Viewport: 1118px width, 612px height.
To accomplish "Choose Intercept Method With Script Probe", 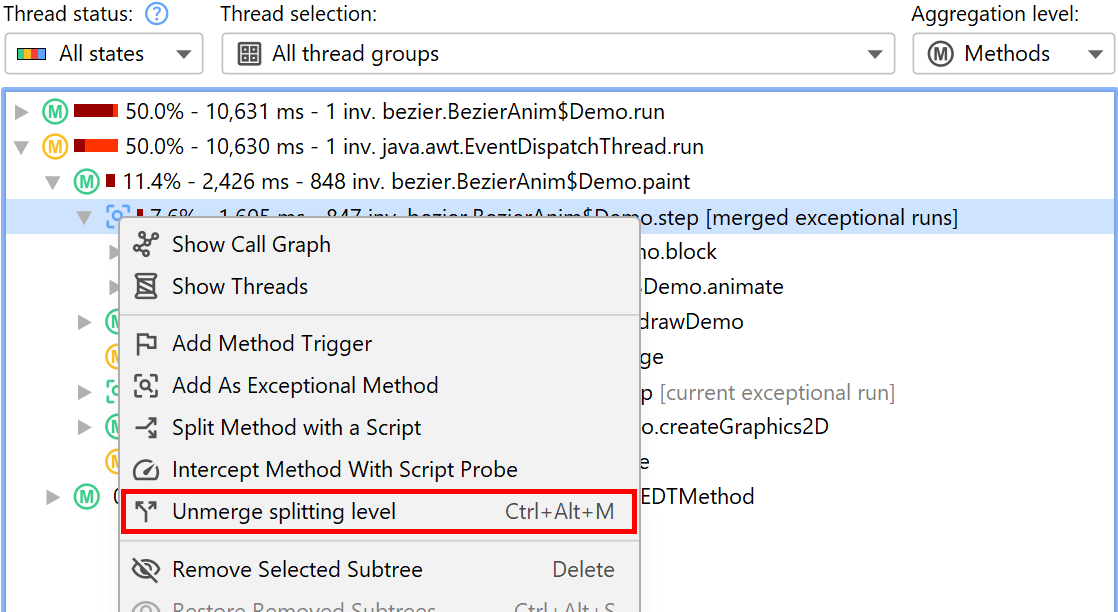I will pyautogui.click(x=344, y=470).
